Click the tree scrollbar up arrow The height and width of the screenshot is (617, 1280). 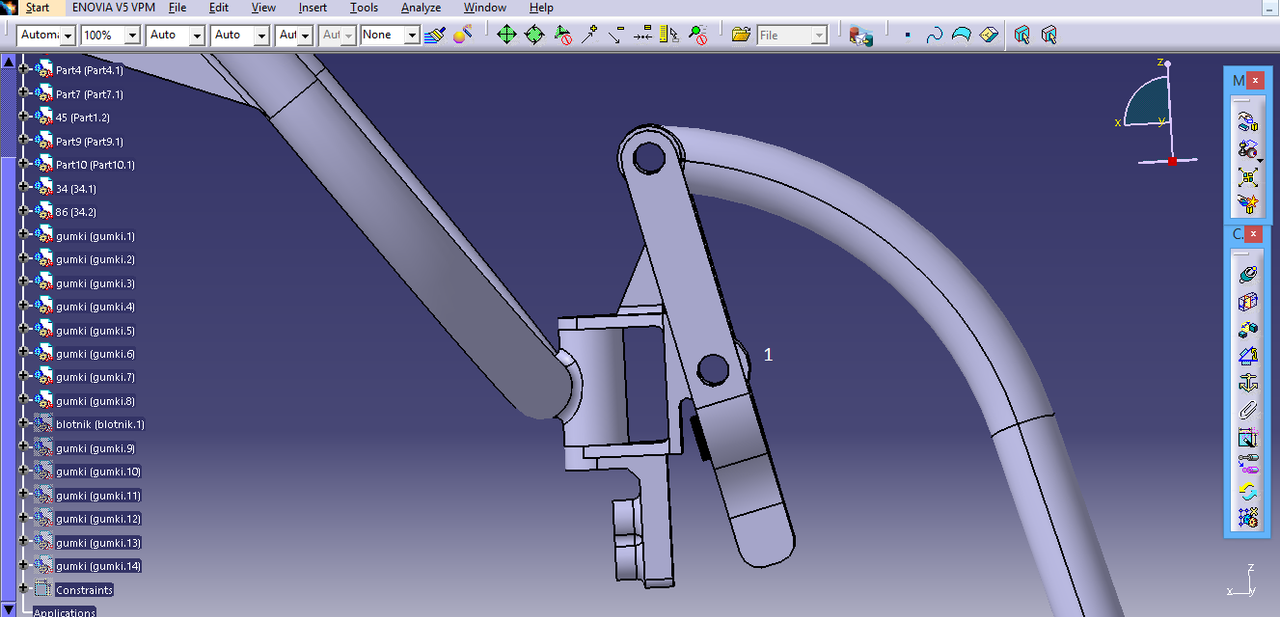click(8, 61)
